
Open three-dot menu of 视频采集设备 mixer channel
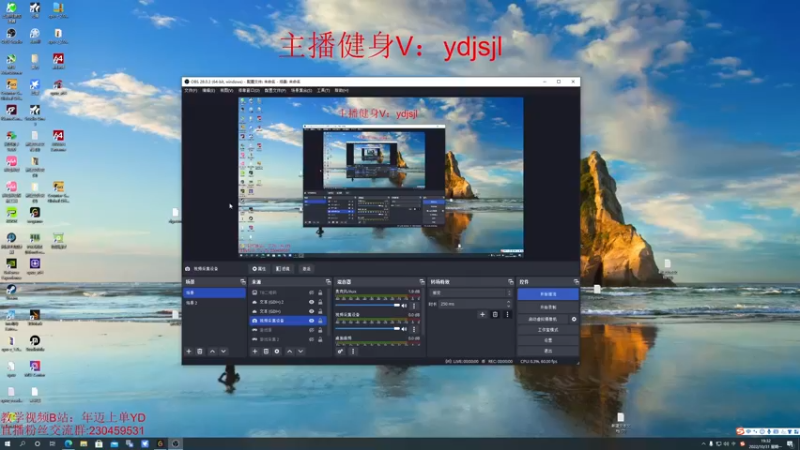tap(414, 329)
